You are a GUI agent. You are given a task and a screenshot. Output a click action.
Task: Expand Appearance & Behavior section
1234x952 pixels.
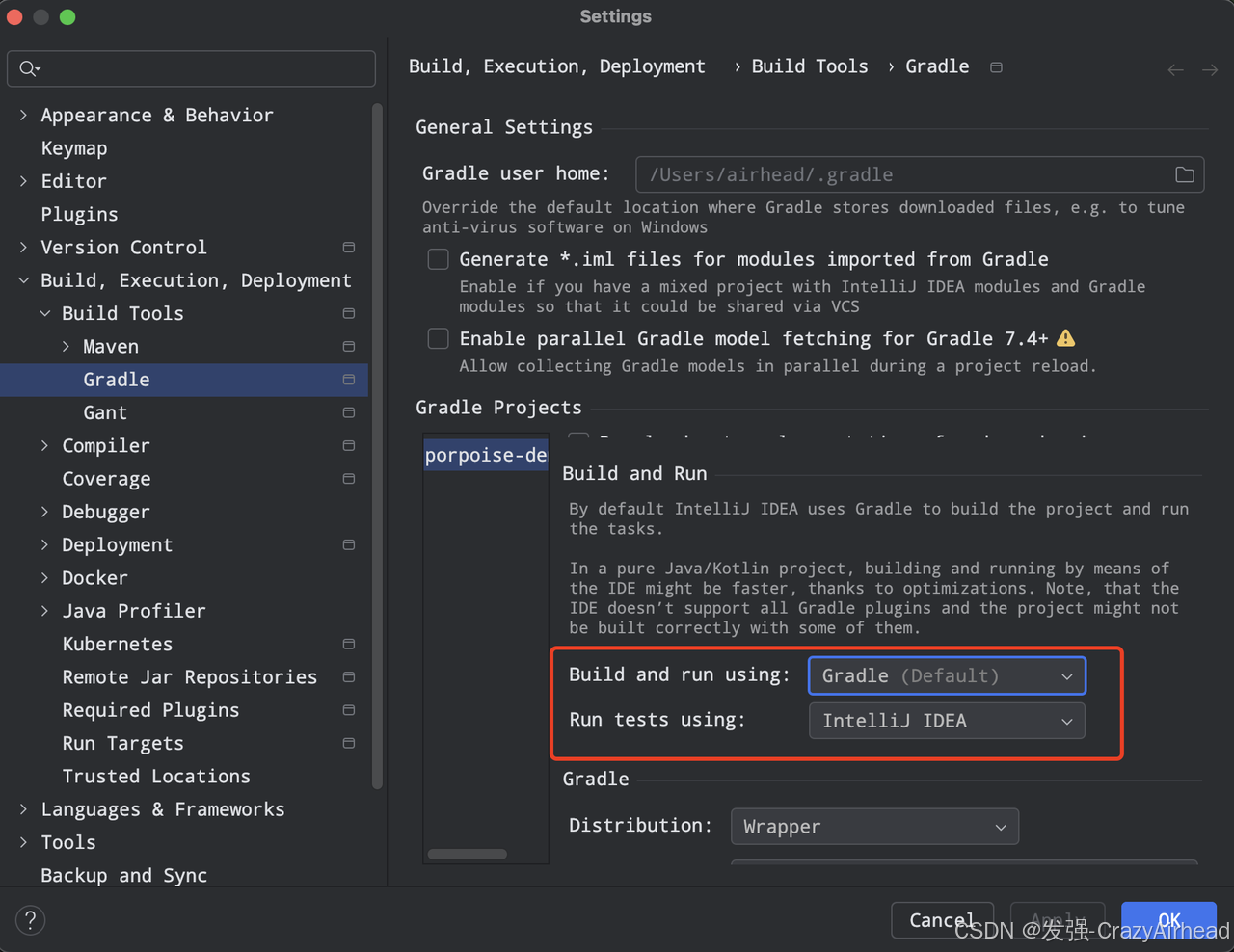(23, 116)
